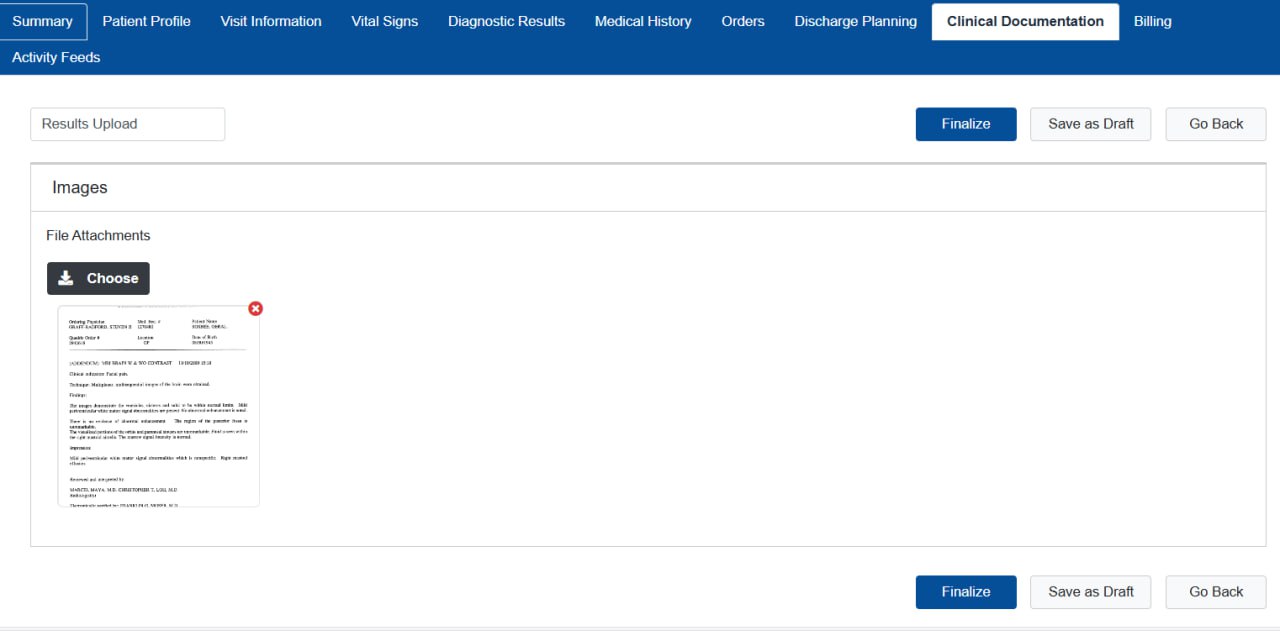Click the bottom Save as Draft button

pos(1091,592)
